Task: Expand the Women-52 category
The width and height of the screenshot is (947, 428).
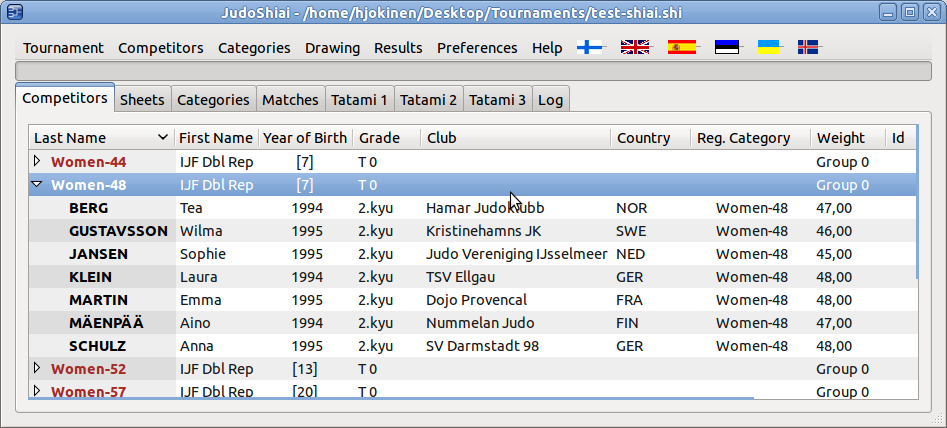Action: pyautogui.click(x=37, y=368)
